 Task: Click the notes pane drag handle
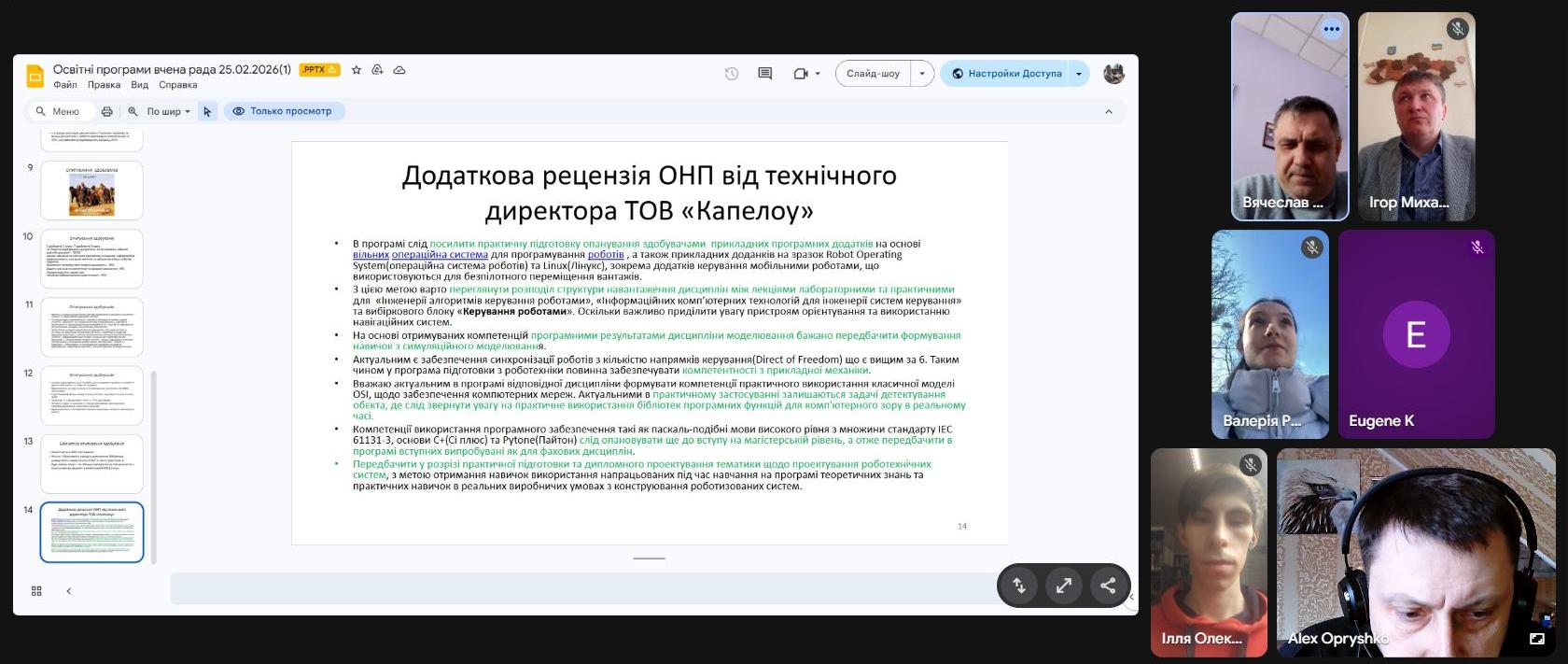[650, 558]
